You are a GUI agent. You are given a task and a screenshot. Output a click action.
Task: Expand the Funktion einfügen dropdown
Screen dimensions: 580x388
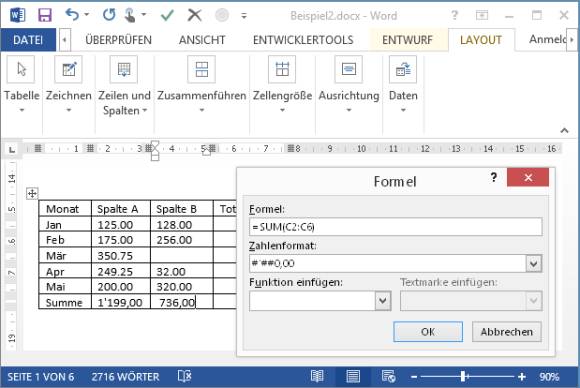pos(383,301)
